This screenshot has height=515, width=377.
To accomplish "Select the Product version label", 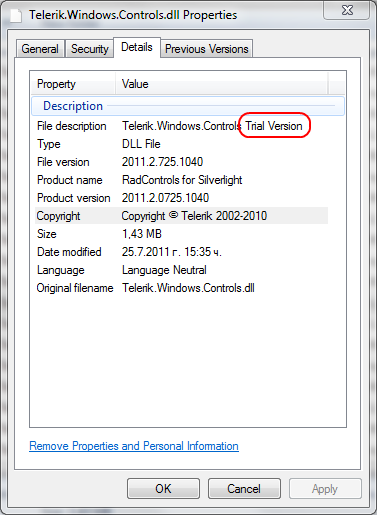I will pos(74,198).
